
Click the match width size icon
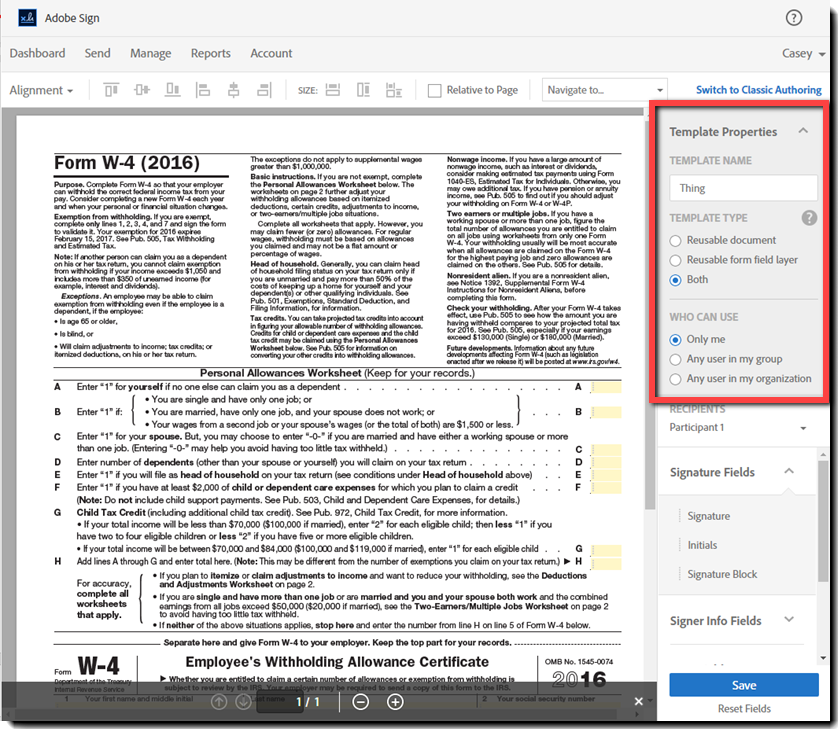[334, 90]
